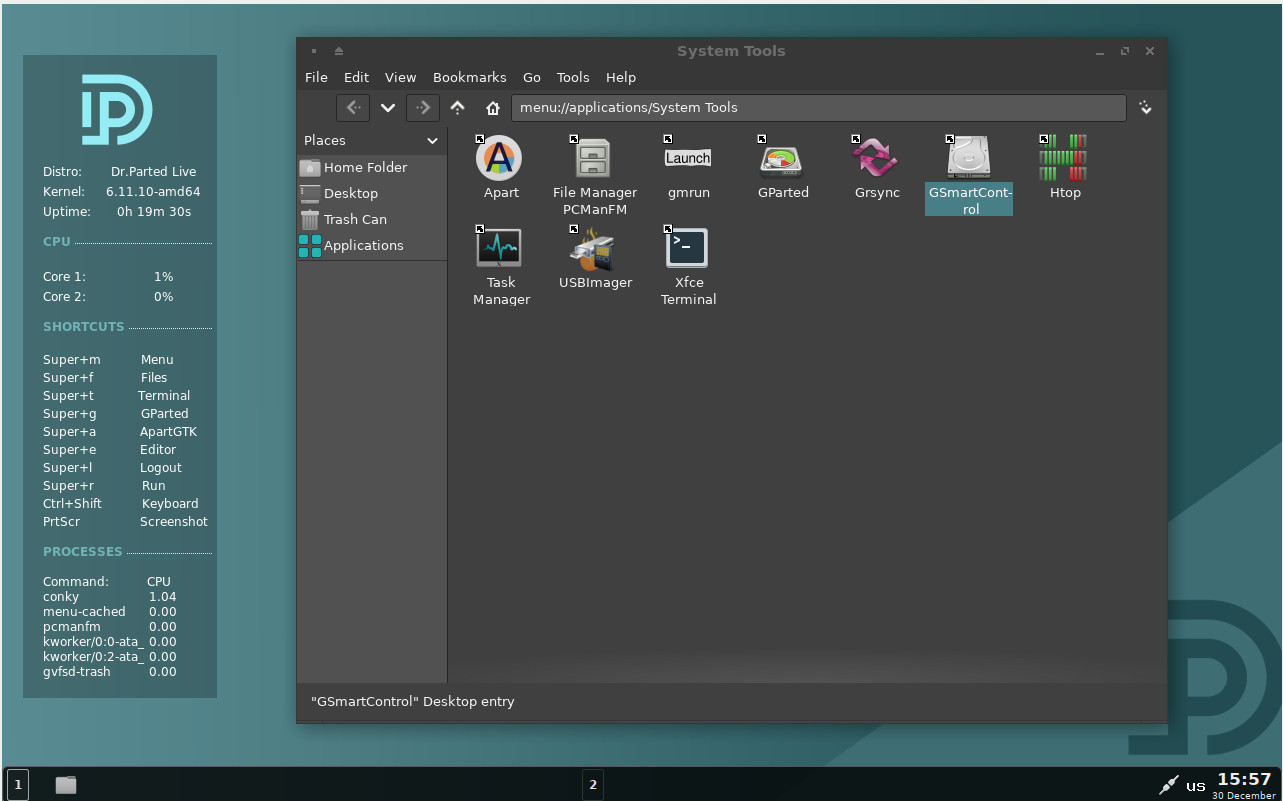Click the Dr.Parted logo in the conky panel
This screenshot has width=1283, height=801.
pyautogui.click(x=117, y=108)
